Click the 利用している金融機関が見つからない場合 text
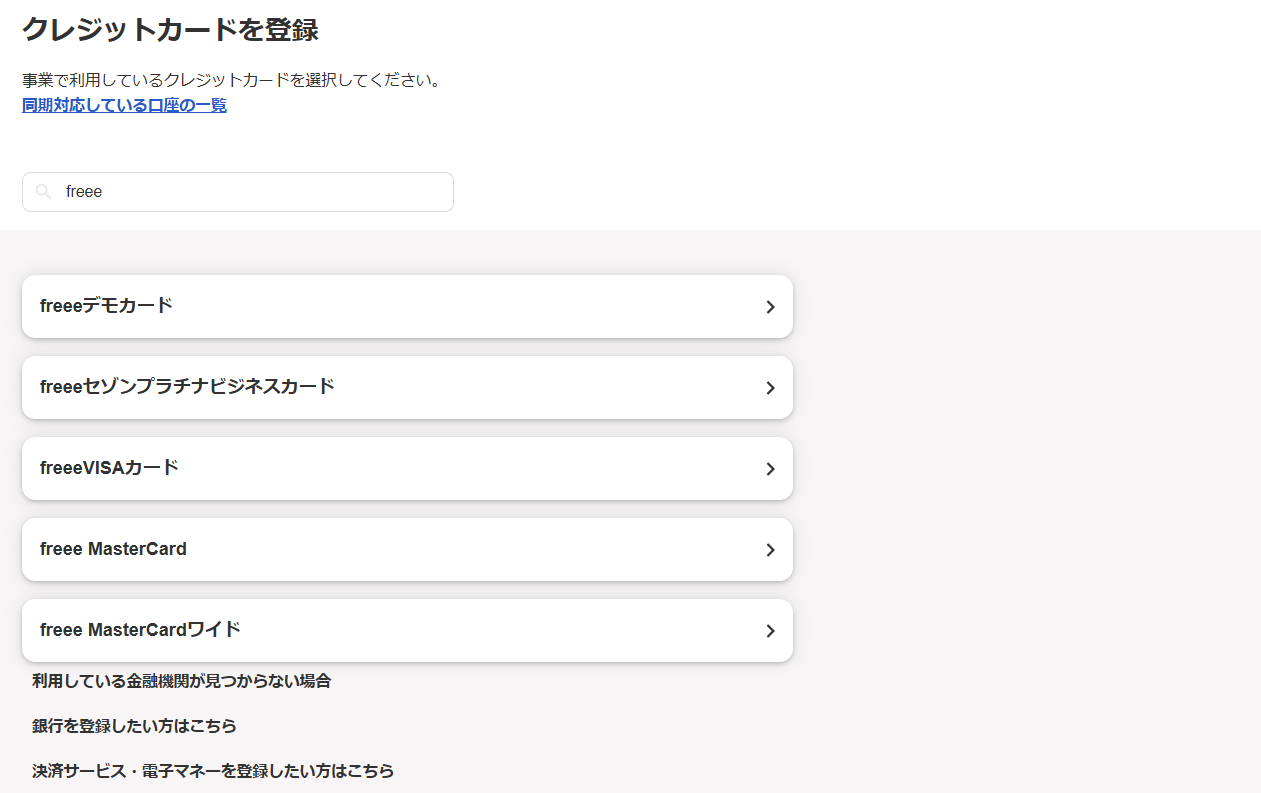 [x=181, y=681]
